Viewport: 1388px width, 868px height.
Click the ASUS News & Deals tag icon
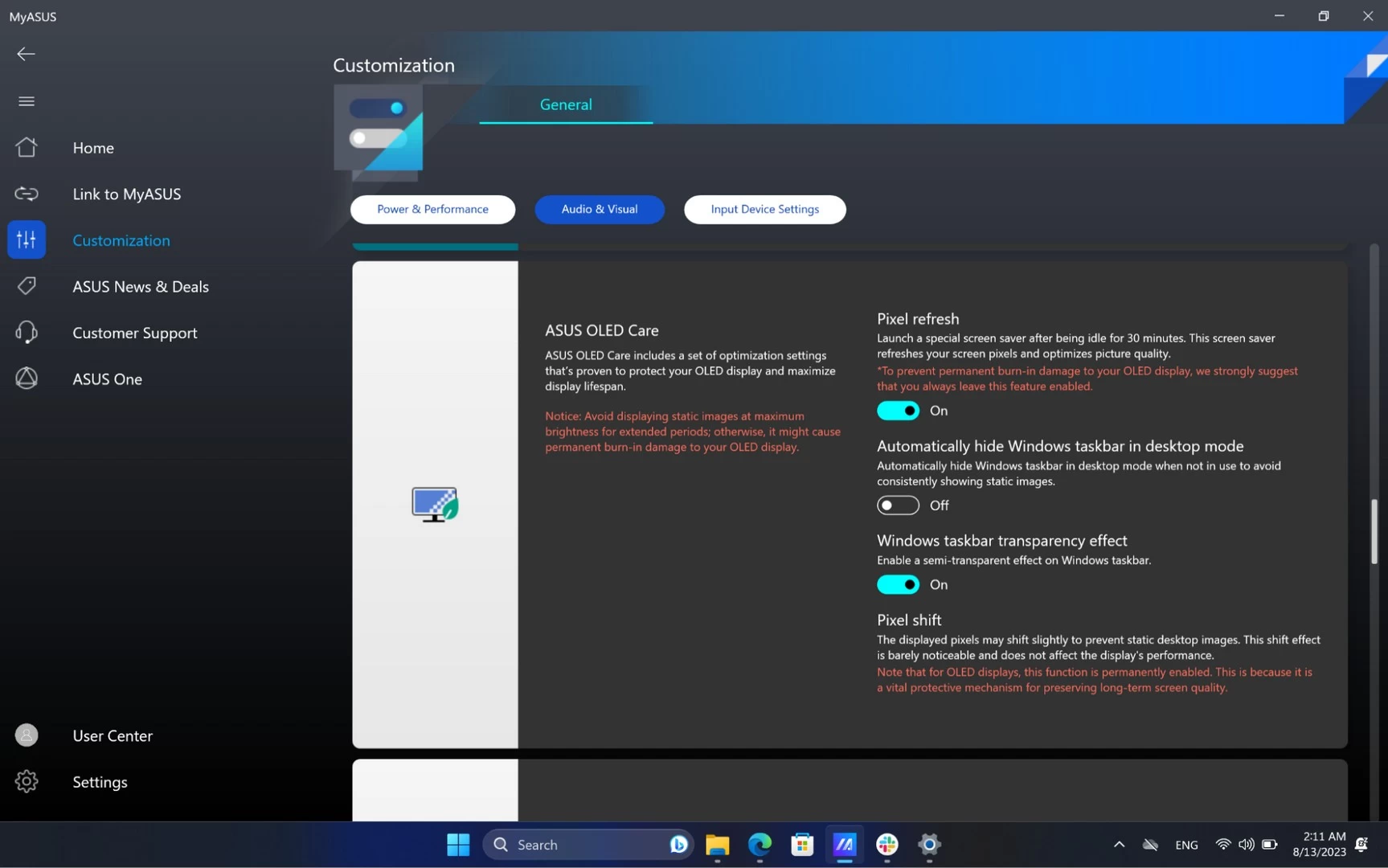coord(27,286)
